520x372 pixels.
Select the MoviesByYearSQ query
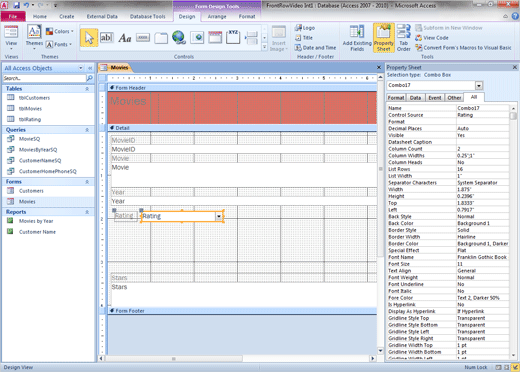(38, 150)
